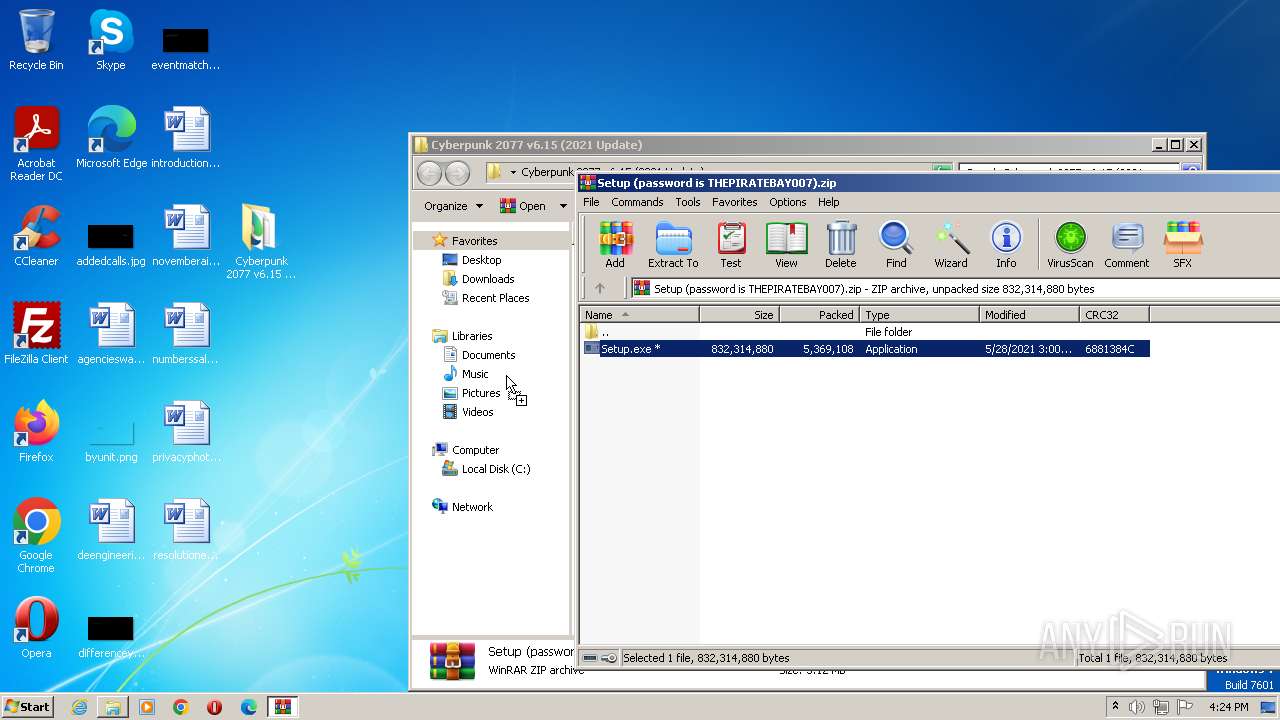Click the Delete trash bin icon
Screen dimensions: 1280x720
click(841, 245)
